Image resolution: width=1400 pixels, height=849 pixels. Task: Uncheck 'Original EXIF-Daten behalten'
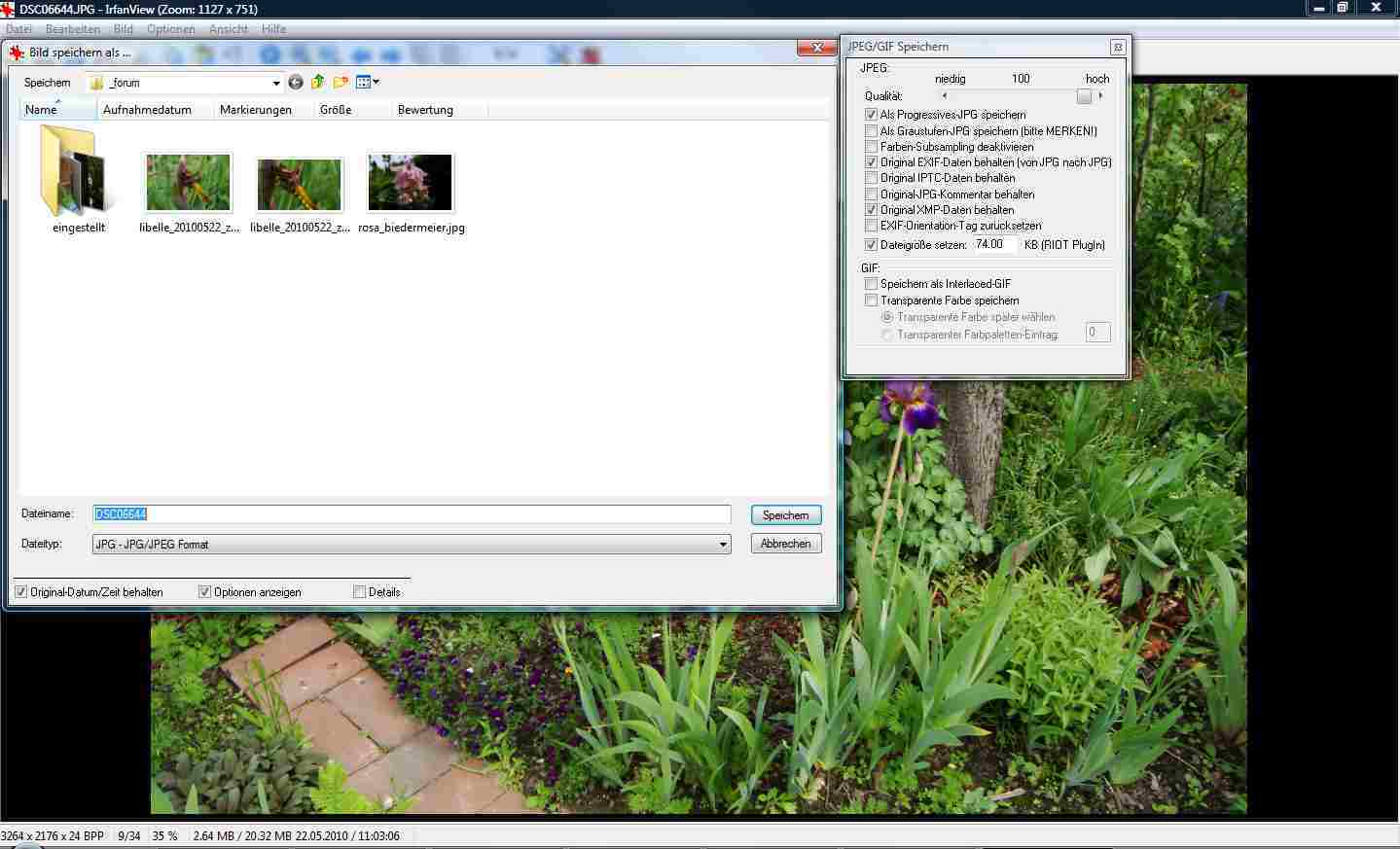tap(872, 162)
